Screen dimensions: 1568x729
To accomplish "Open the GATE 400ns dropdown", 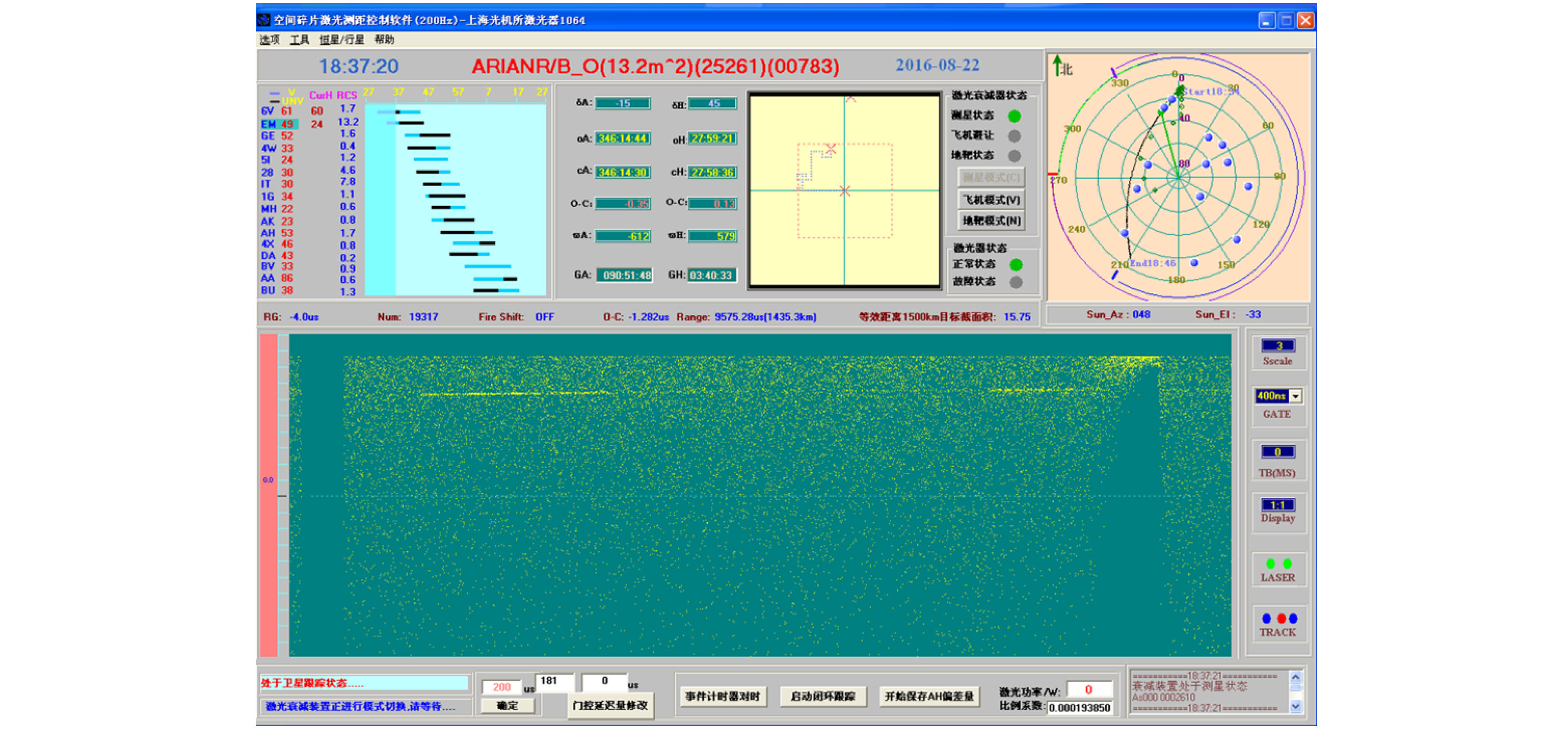I will click(1296, 396).
